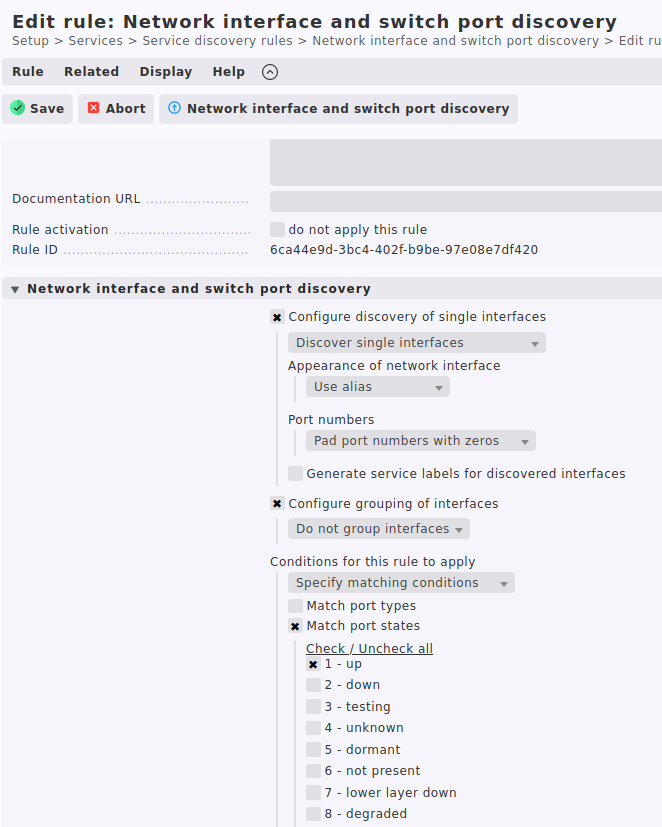Open the Display menu

pos(166,72)
